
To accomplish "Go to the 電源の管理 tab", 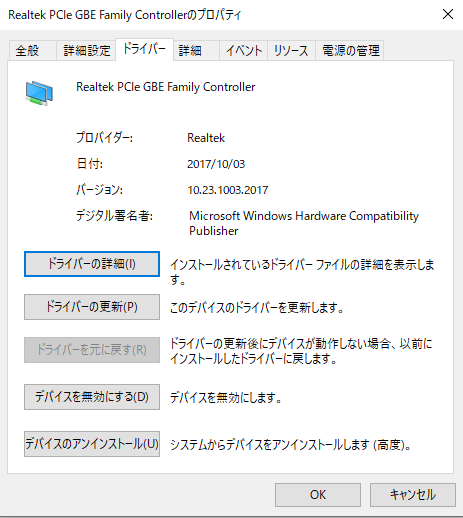I will click(x=350, y=51).
